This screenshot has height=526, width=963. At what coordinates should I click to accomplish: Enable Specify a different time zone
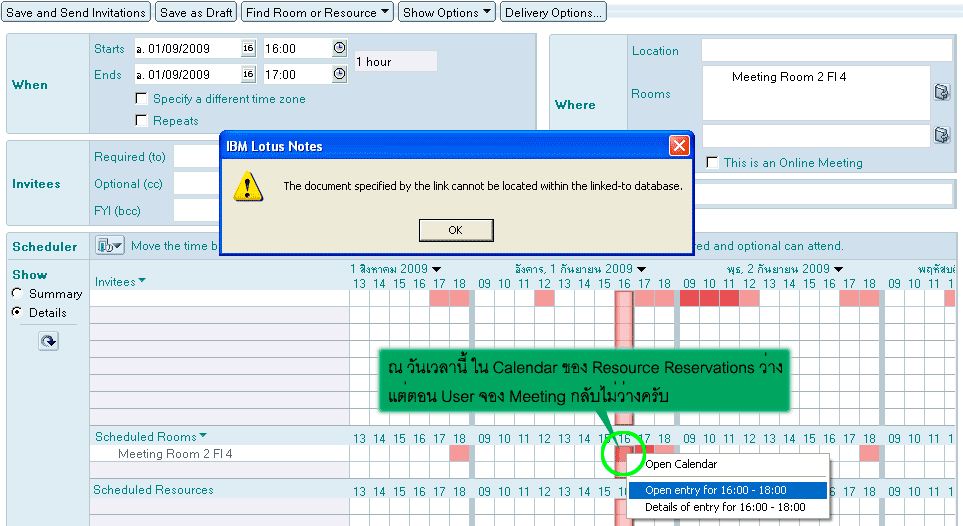pos(141,98)
